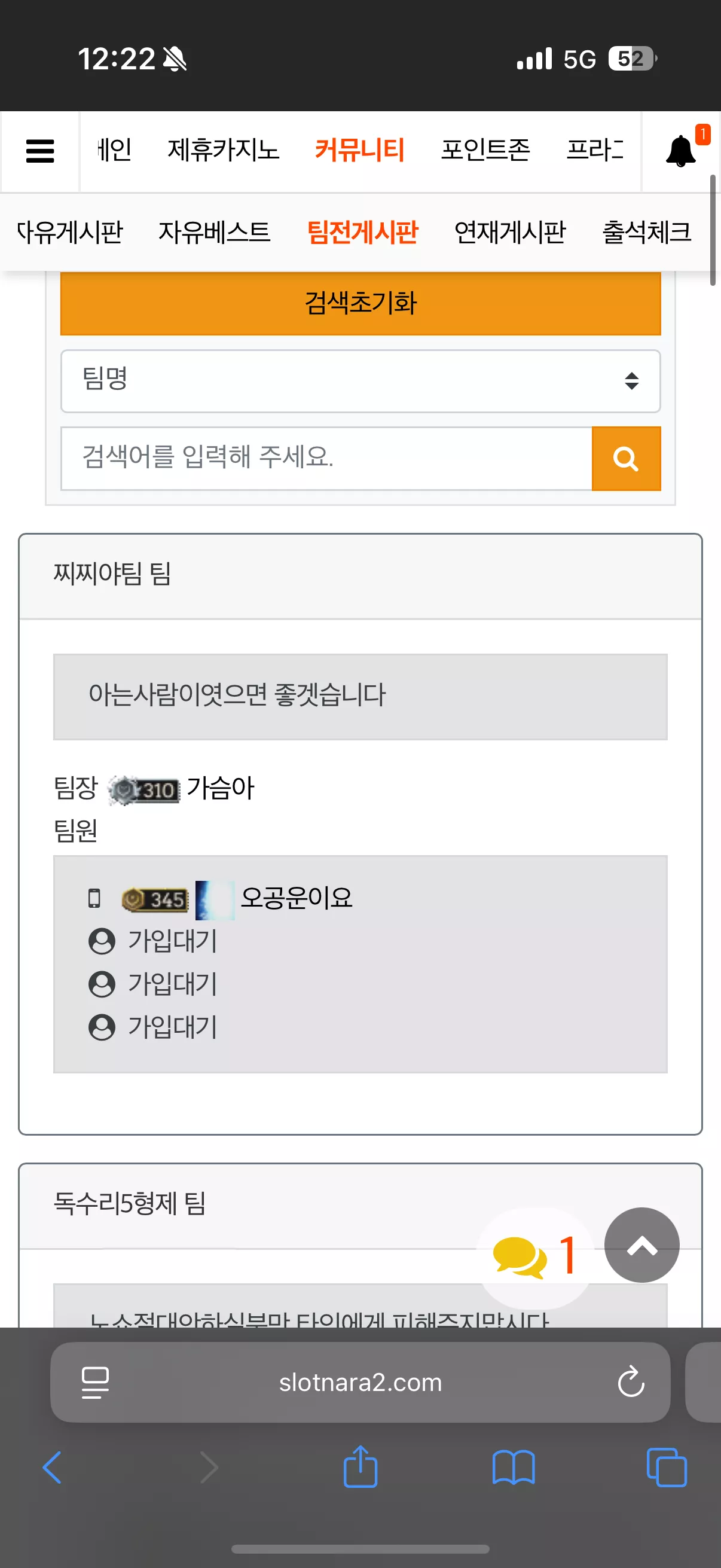Expand the 팀명 search type dropdown

coord(360,381)
